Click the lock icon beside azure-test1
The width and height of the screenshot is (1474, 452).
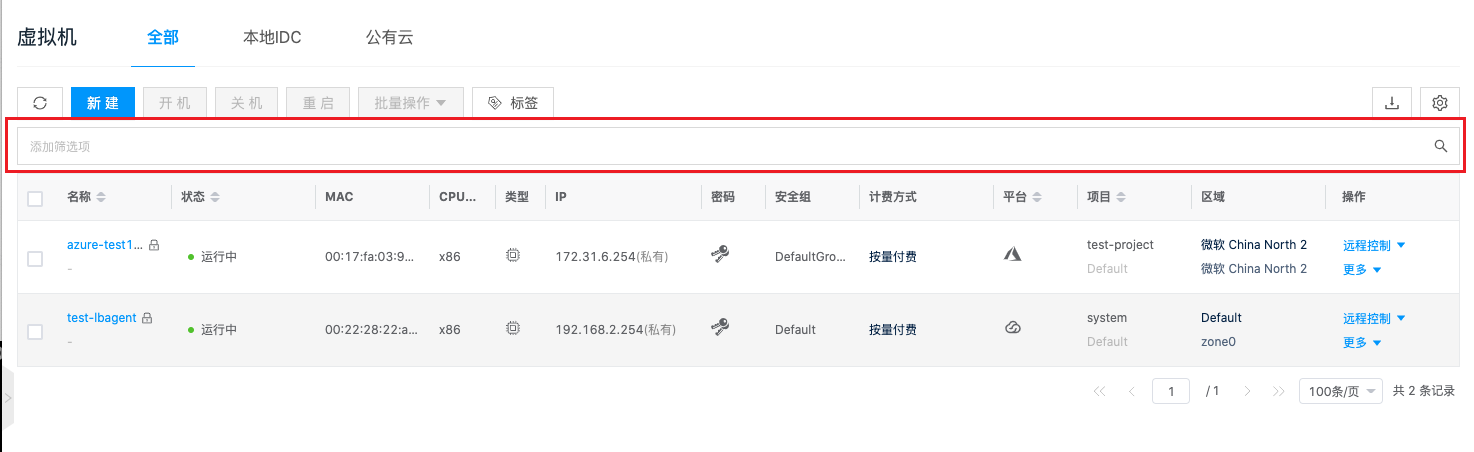click(x=154, y=245)
